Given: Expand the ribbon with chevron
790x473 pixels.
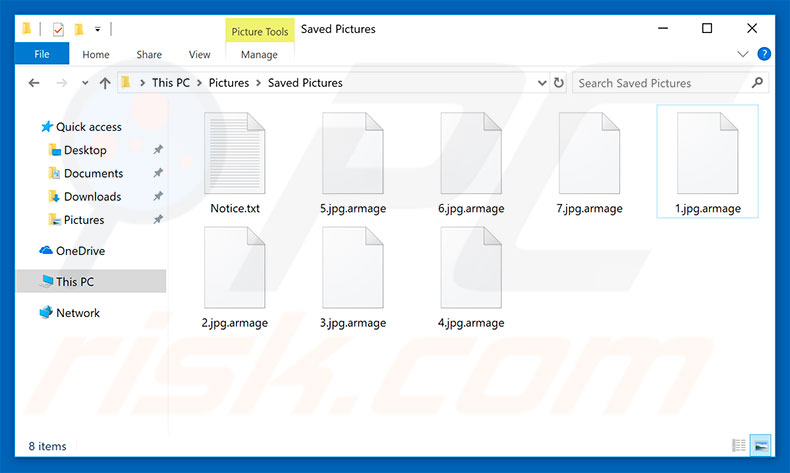Looking at the screenshot, I should tap(743, 54).
